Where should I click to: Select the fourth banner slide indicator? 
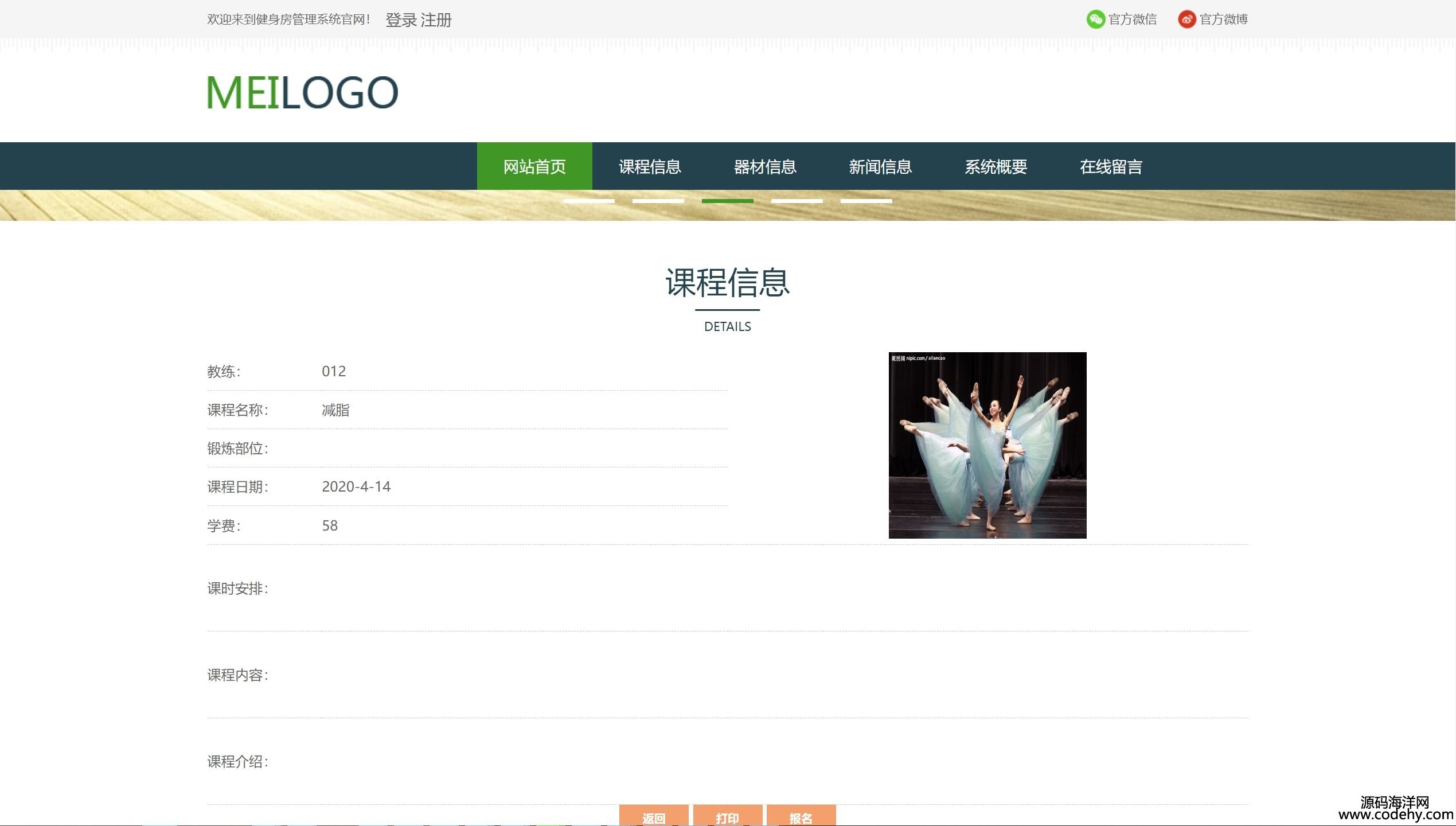797,201
